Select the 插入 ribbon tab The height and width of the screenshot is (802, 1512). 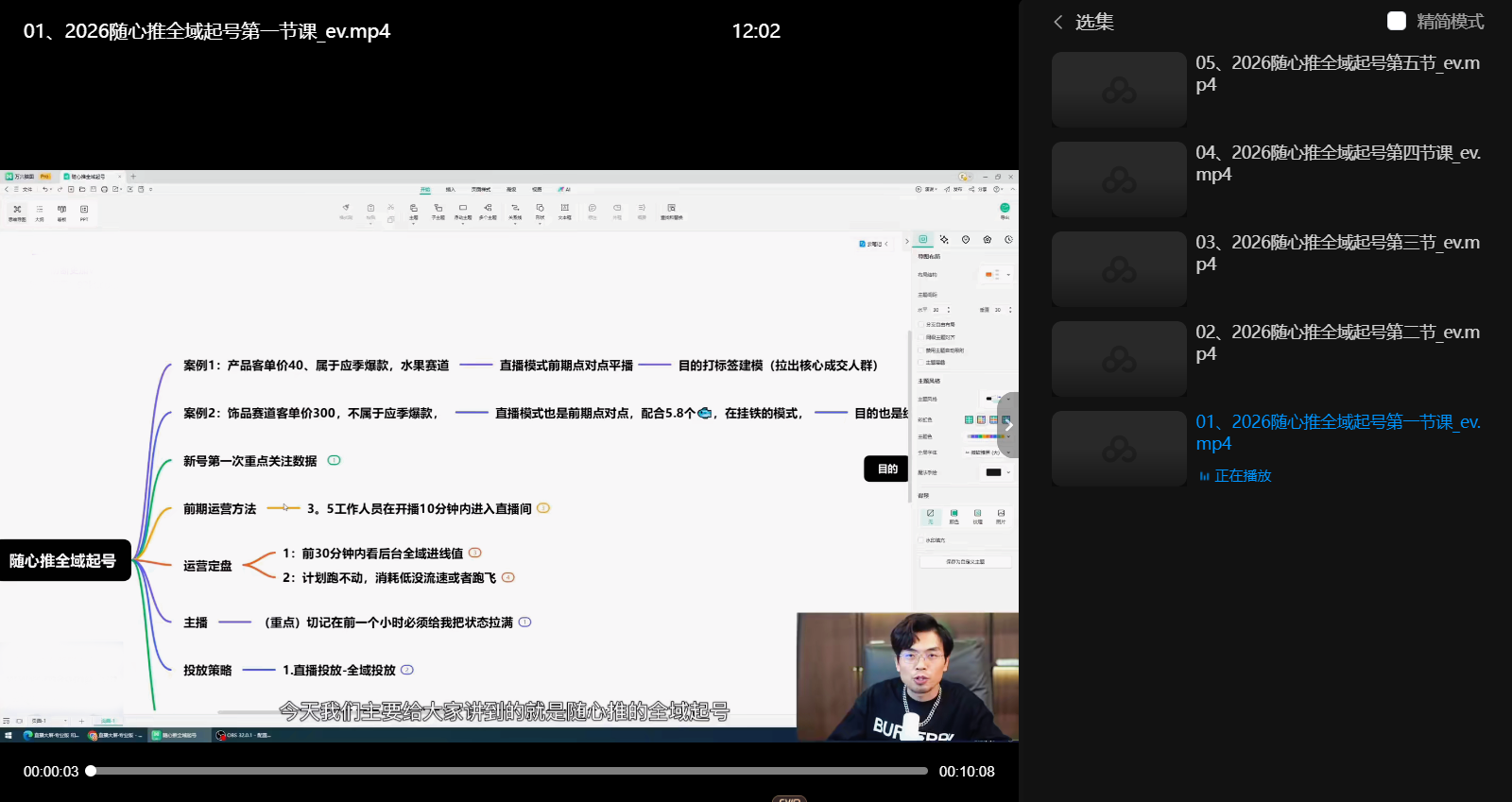tap(451, 189)
